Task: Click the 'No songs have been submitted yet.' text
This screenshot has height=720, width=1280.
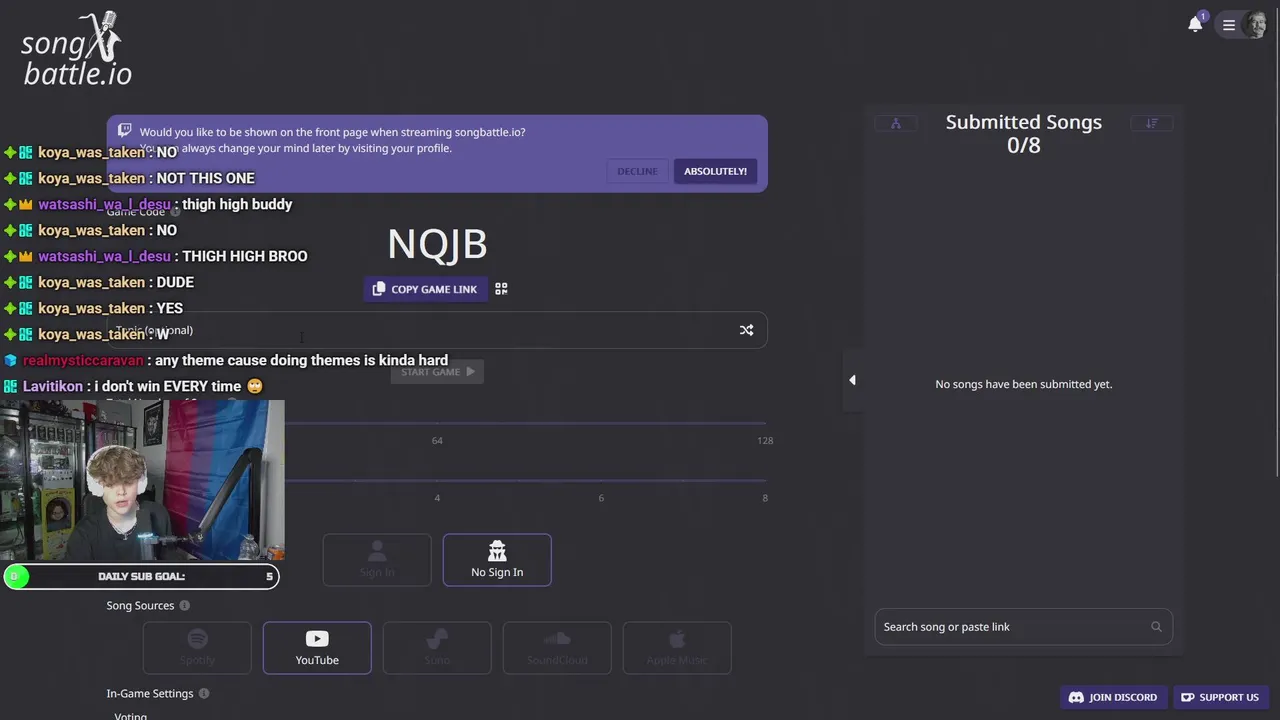Action: point(1024,384)
